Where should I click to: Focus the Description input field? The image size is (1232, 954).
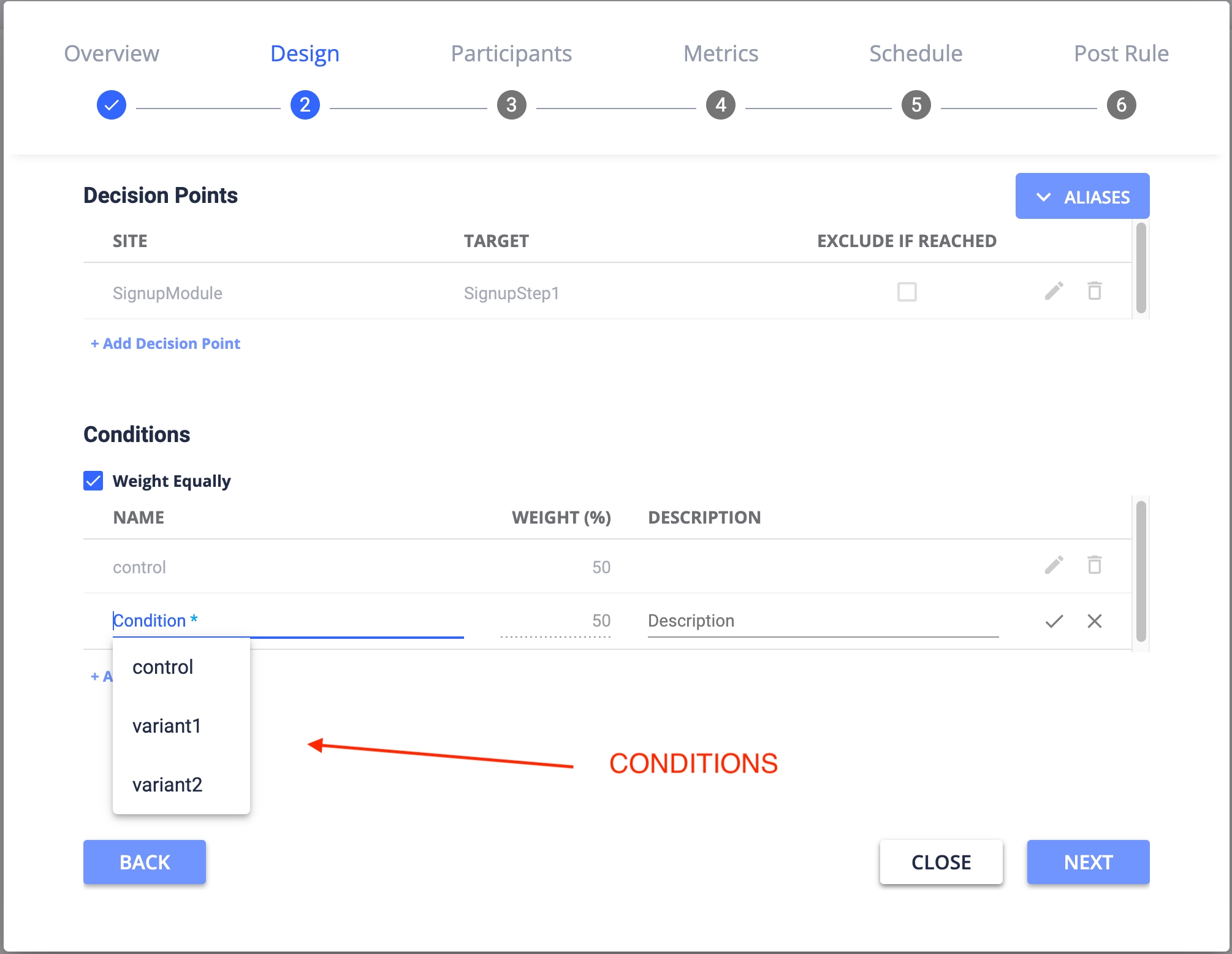[x=822, y=621]
